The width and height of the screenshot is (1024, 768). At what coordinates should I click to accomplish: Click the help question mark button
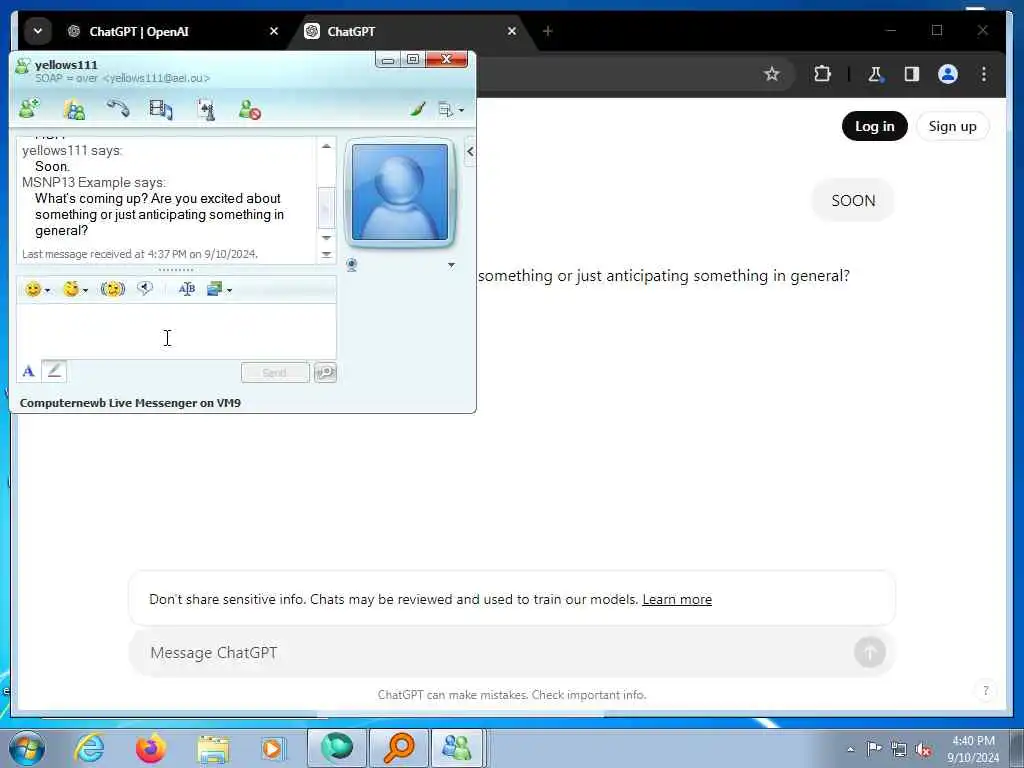[x=985, y=691]
